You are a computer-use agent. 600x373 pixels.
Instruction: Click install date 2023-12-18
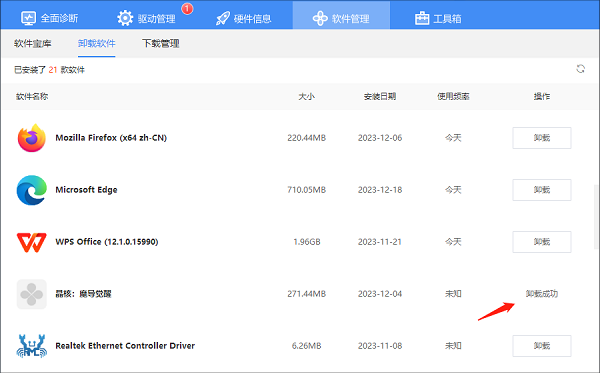380,190
